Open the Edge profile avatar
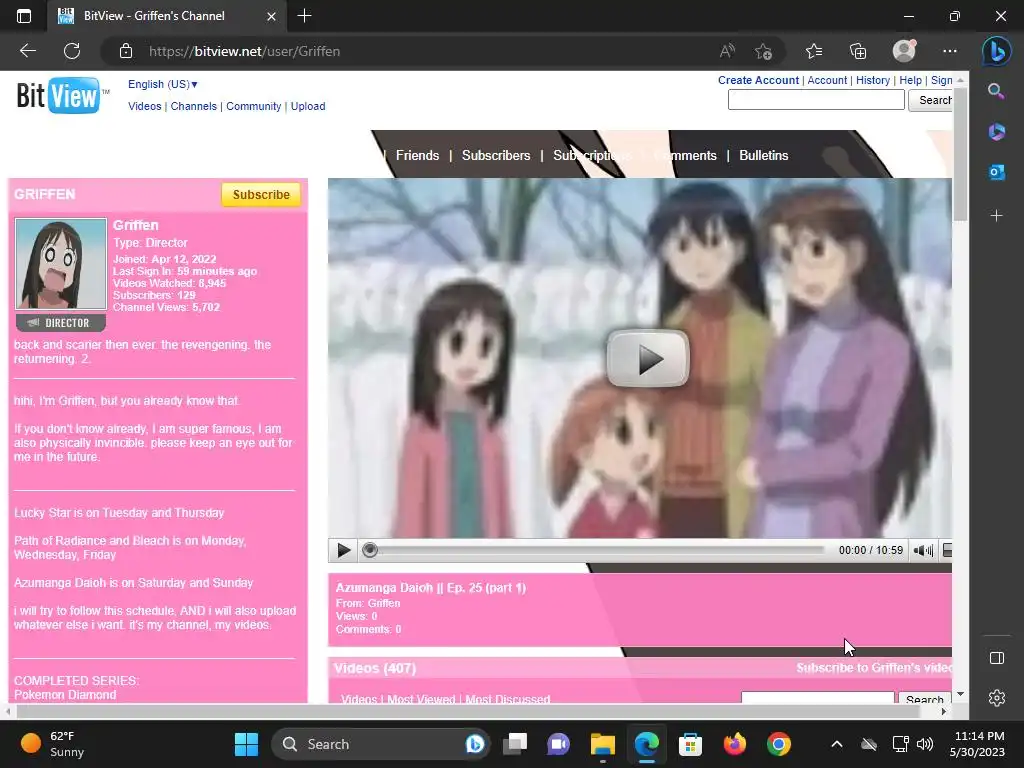The width and height of the screenshot is (1024, 768). click(904, 51)
